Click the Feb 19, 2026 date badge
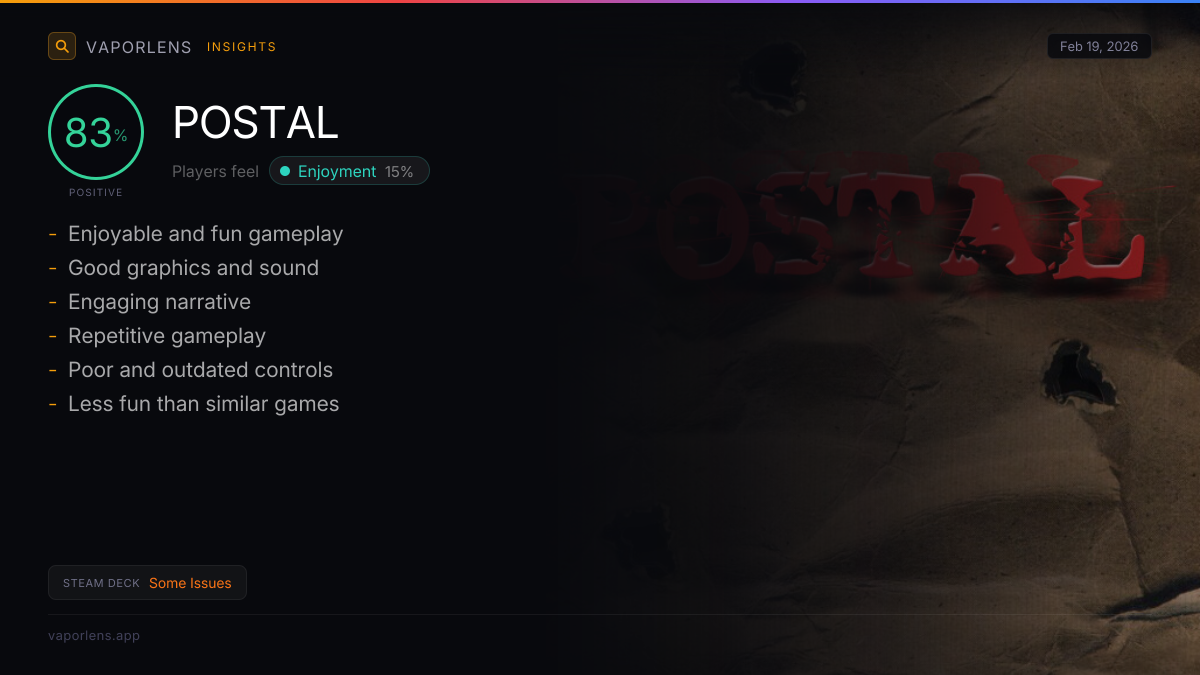Screen dimensions: 1200x675 pos(1099,46)
